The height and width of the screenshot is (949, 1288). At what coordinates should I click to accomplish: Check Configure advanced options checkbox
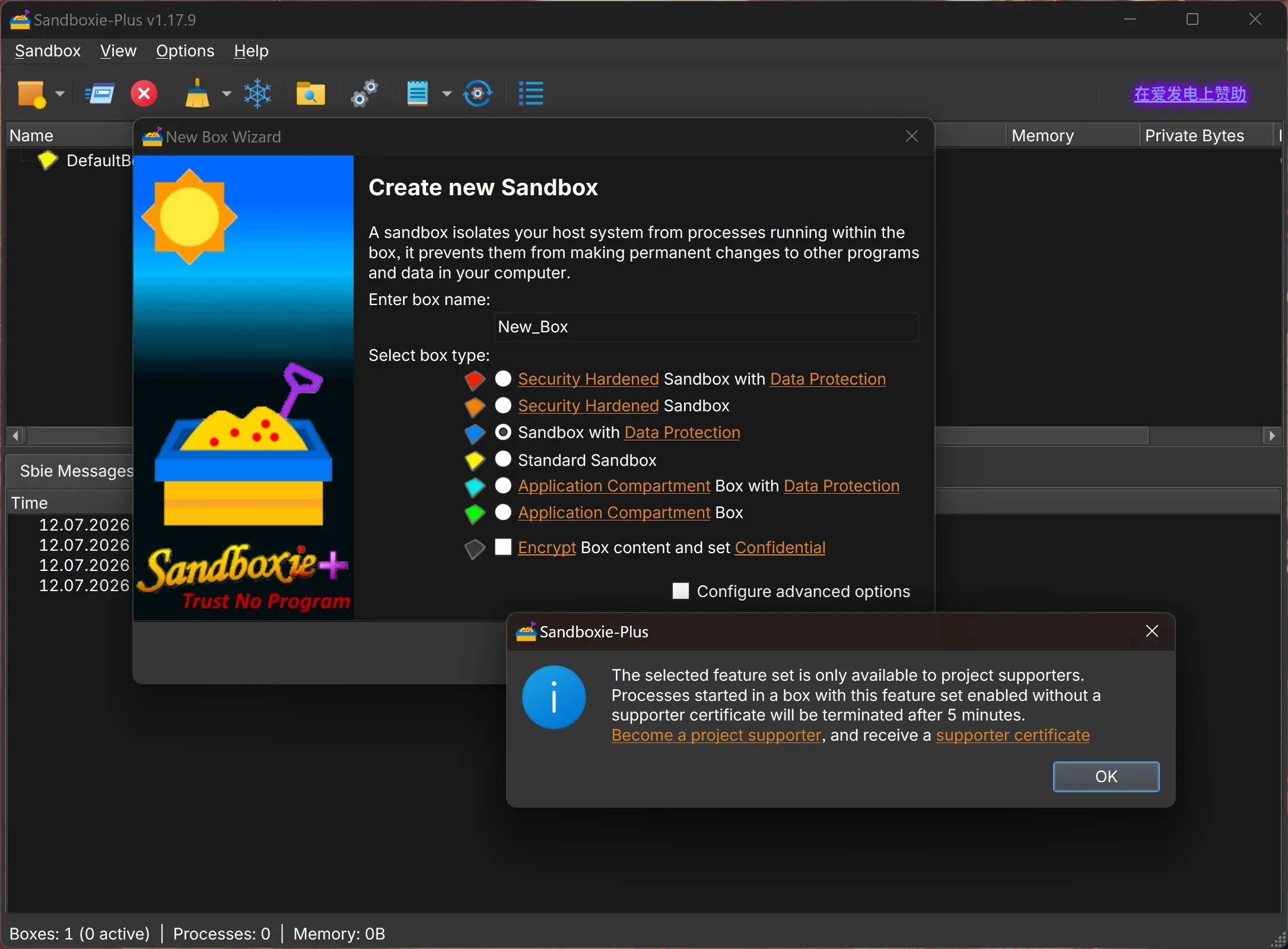tap(680, 591)
